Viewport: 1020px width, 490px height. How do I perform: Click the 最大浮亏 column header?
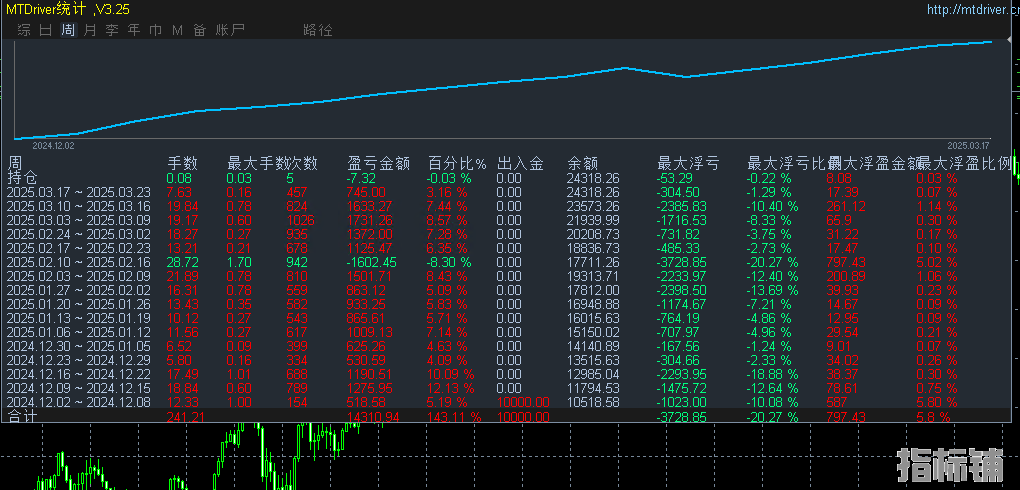pos(688,163)
